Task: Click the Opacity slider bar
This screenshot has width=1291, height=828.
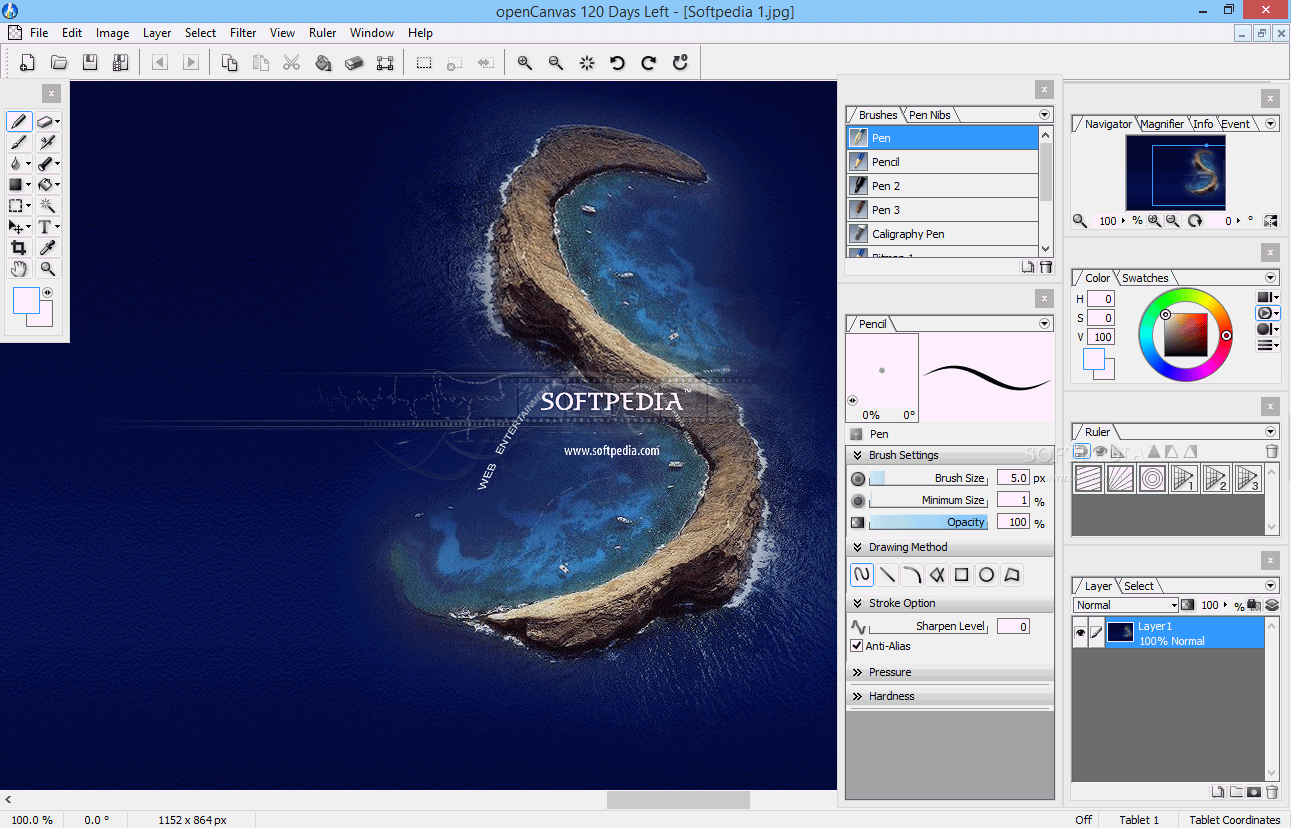Action: (929, 522)
